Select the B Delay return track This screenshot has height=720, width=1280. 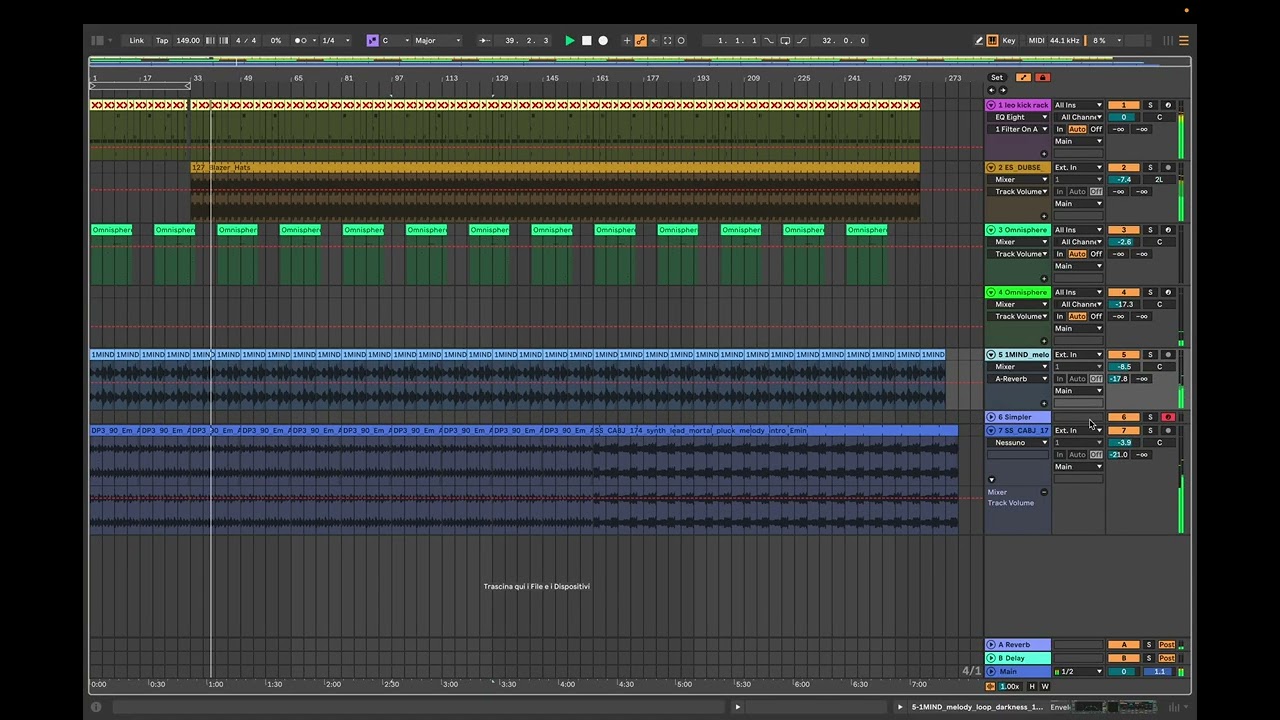(x=1018, y=658)
